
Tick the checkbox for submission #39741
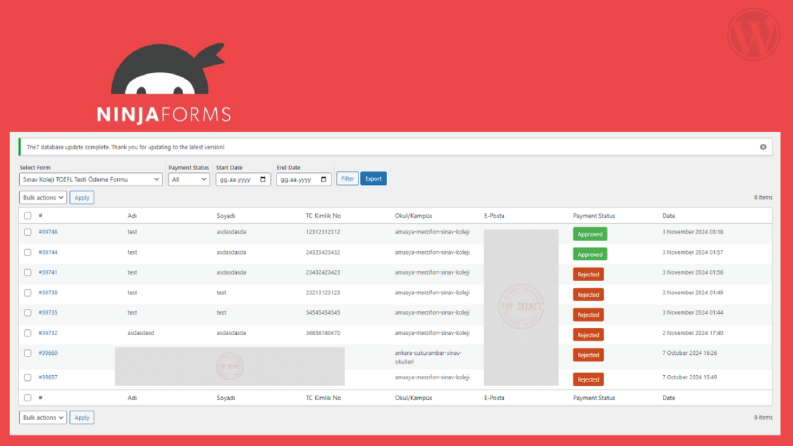(x=28, y=273)
